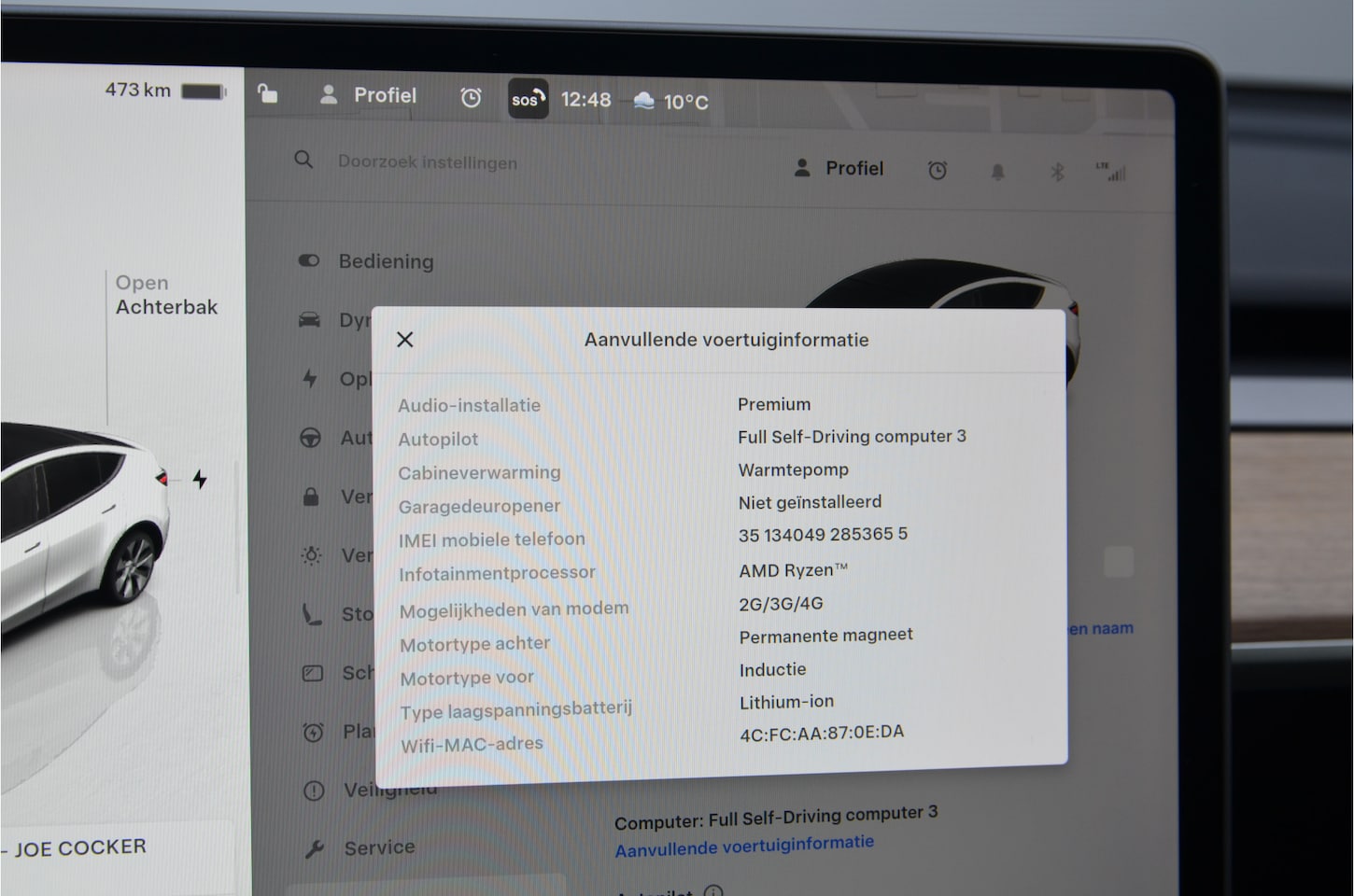
Task: Select Profiel in the top status bar
Action: pos(369,95)
